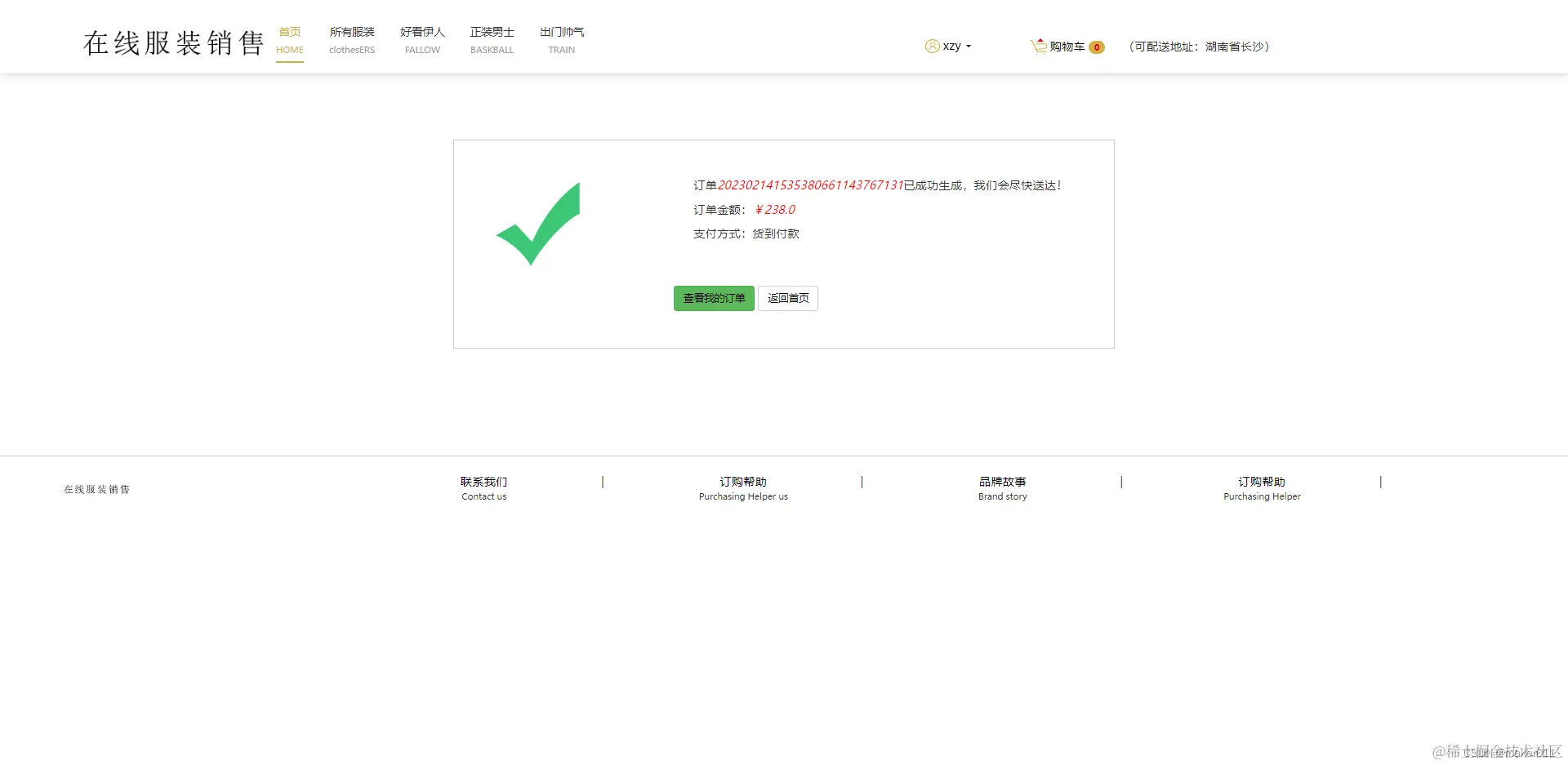Switch to the 所有服装 clothesERS tab
This screenshot has height=765, width=1568.
pyautogui.click(x=351, y=39)
